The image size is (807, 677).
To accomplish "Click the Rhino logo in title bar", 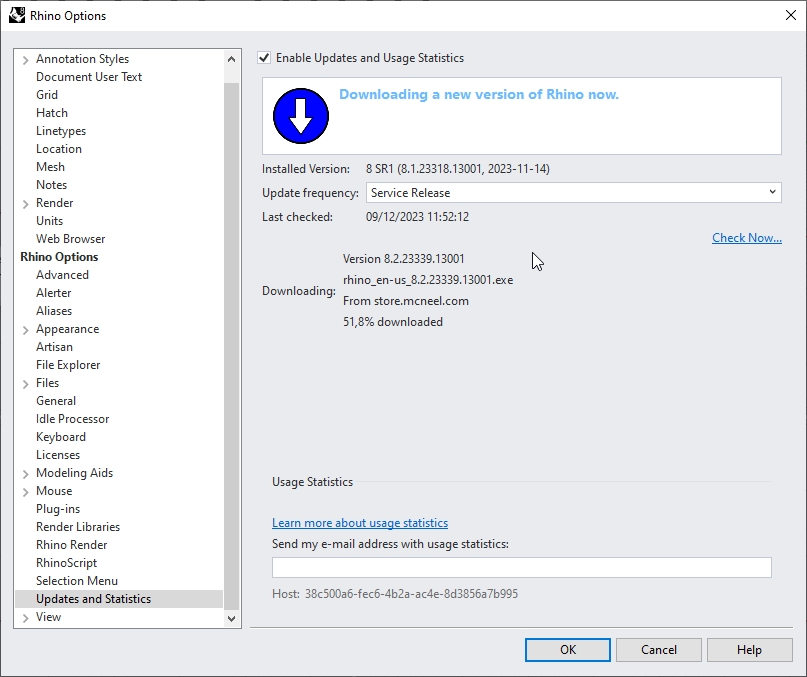I will pos(17,15).
